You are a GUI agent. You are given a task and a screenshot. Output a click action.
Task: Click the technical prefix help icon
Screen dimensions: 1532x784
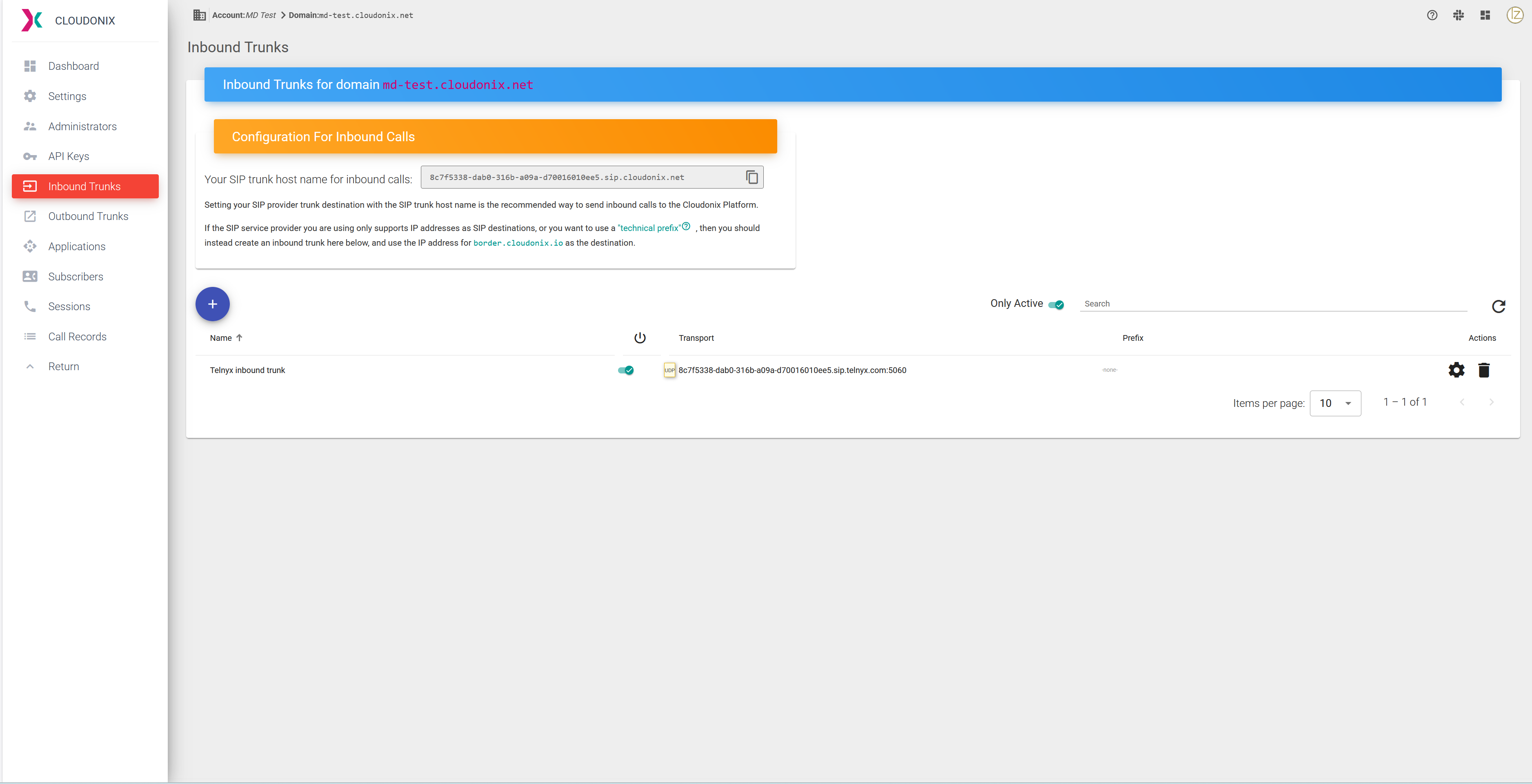click(x=686, y=226)
